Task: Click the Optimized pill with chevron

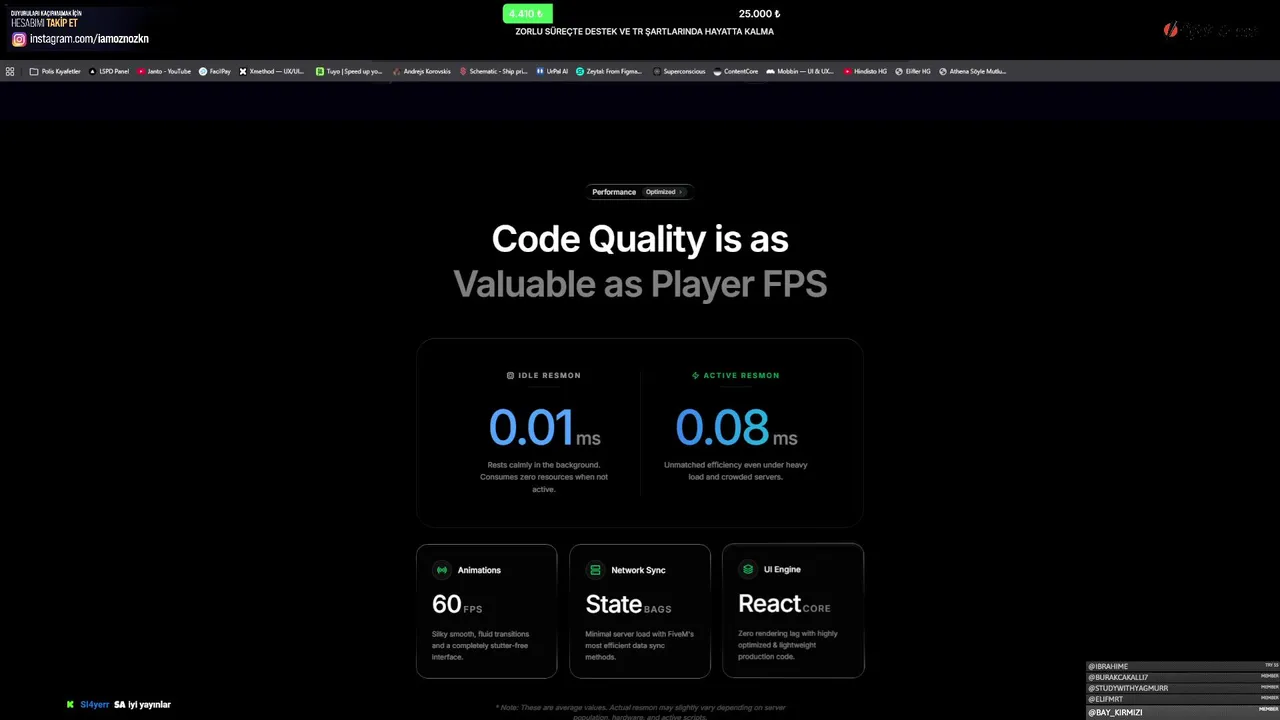Action: [665, 192]
